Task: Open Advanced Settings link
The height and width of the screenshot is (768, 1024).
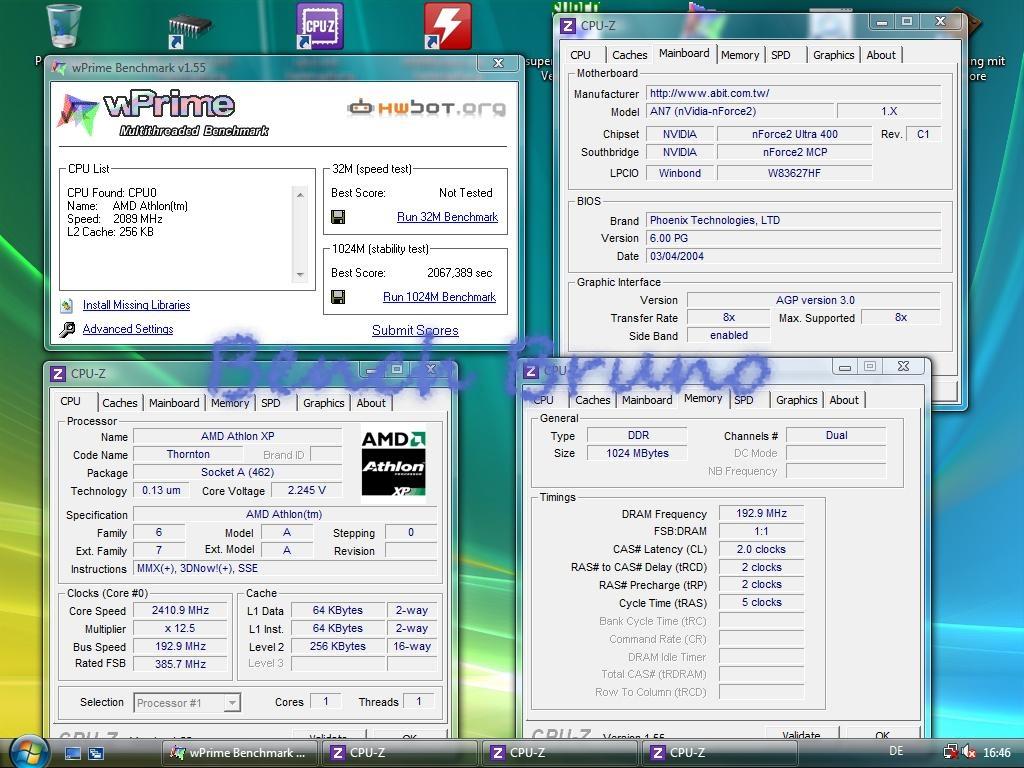Action: click(x=128, y=329)
